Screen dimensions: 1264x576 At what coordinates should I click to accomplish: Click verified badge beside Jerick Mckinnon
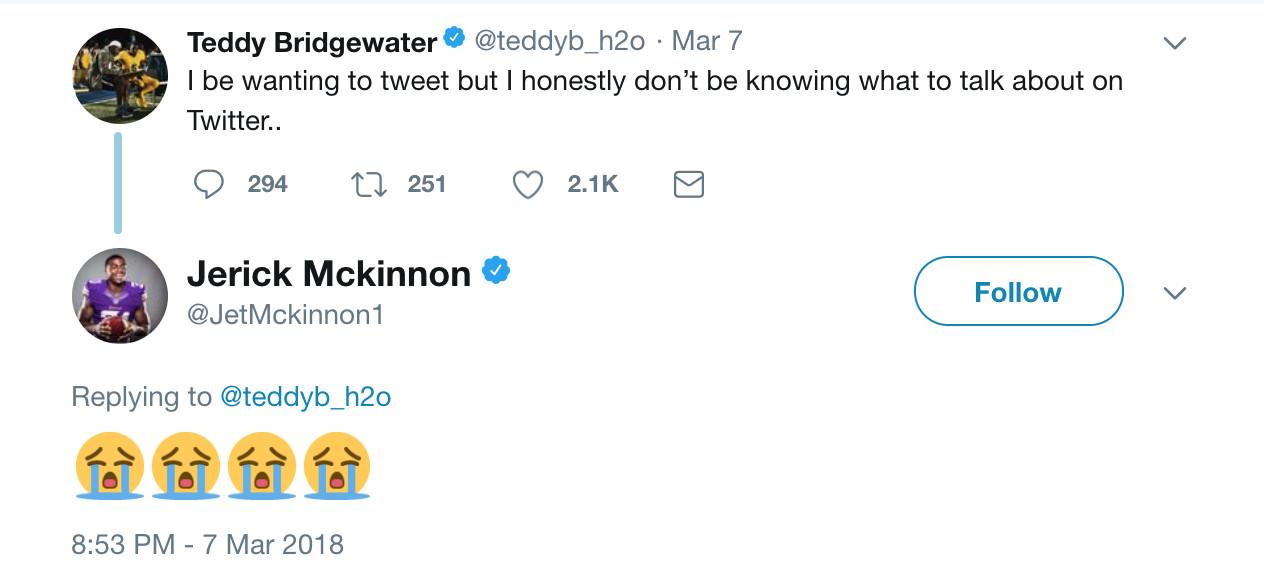click(x=496, y=271)
